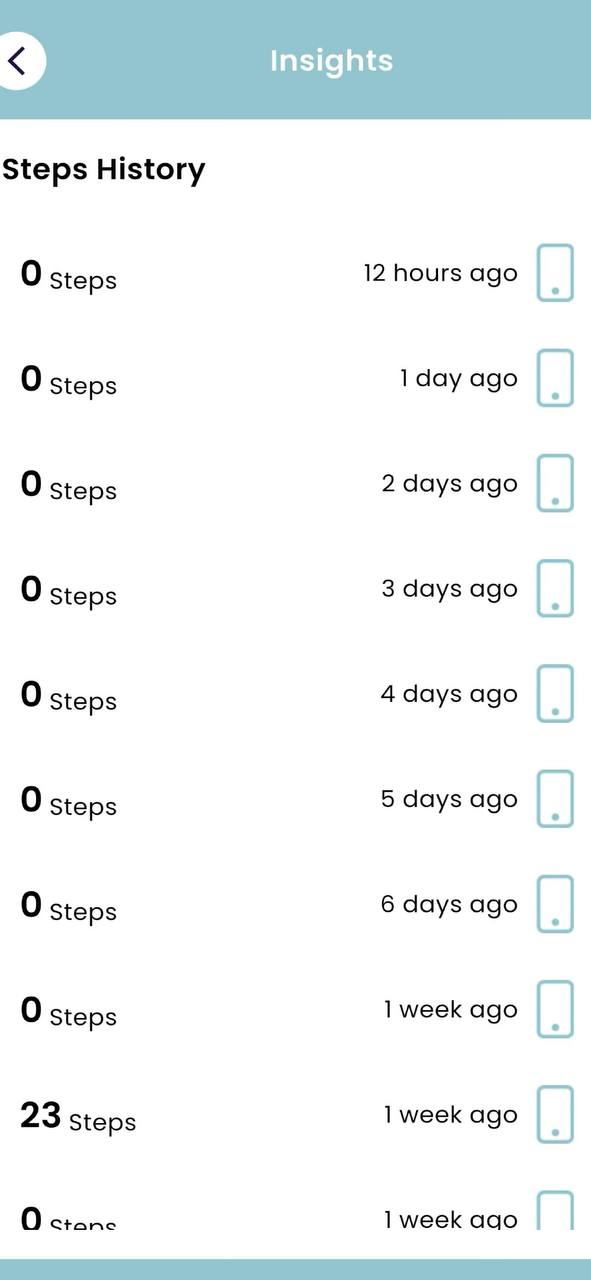
Task: Open the 0 Steps entry from 12 hours ago
Action: point(295,273)
